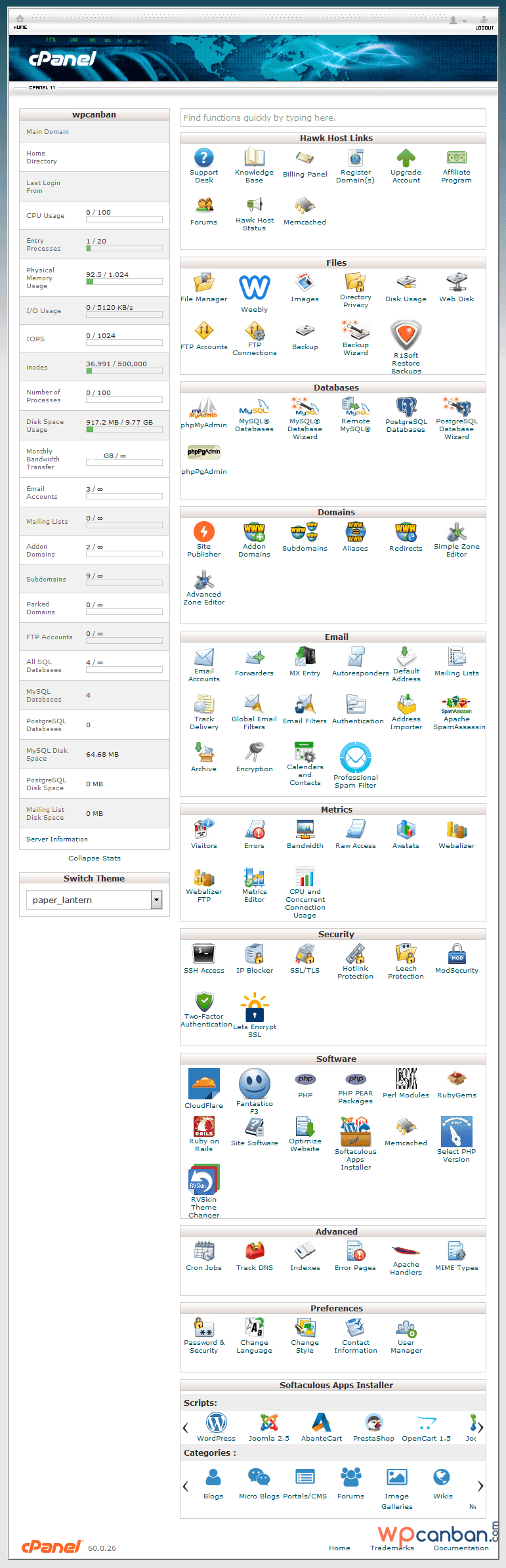The height and width of the screenshot is (1568, 506).
Task: Show next Categories with right arrow
Action: [480, 1486]
